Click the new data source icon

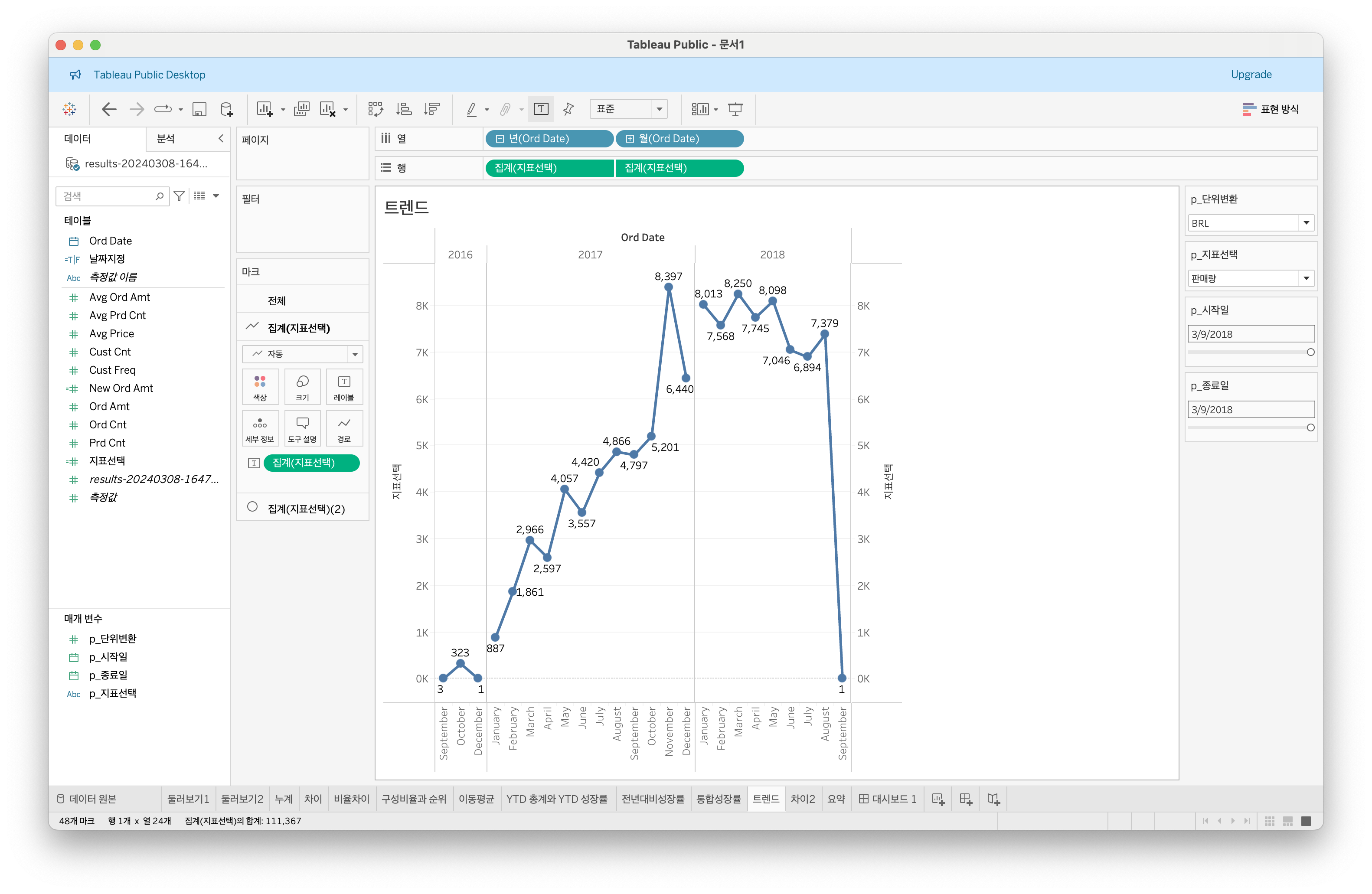click(x=226, y=109)
